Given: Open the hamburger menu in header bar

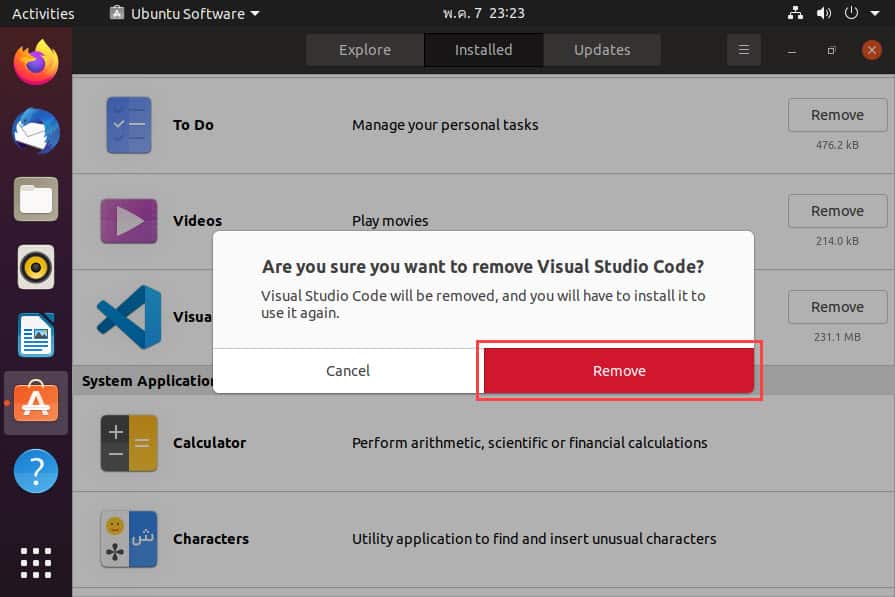Looking at the screenshot, I should [x=744, y=50].
